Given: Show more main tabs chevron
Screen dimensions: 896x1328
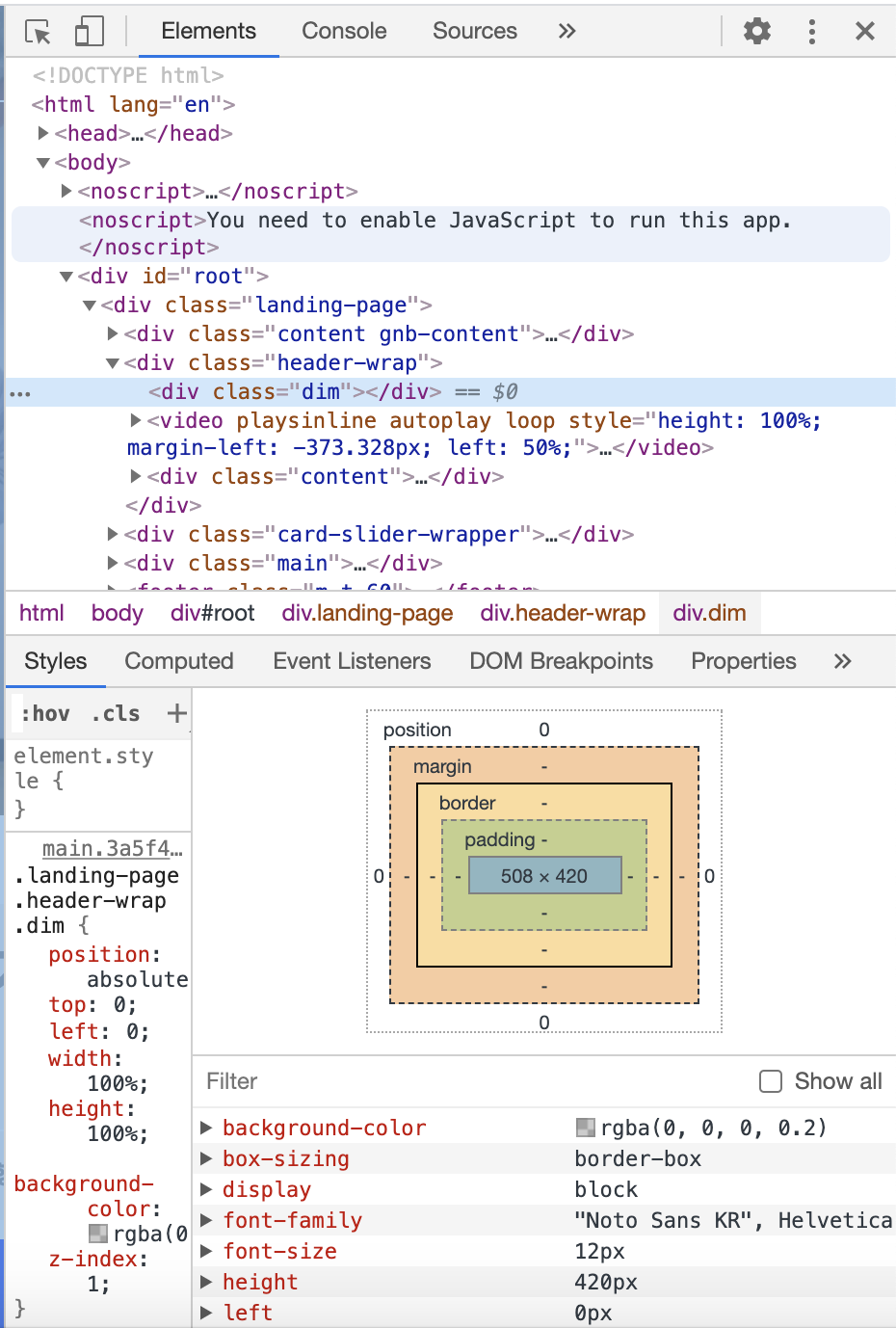Looking at the screenshot, I should [x=567, y=31].
